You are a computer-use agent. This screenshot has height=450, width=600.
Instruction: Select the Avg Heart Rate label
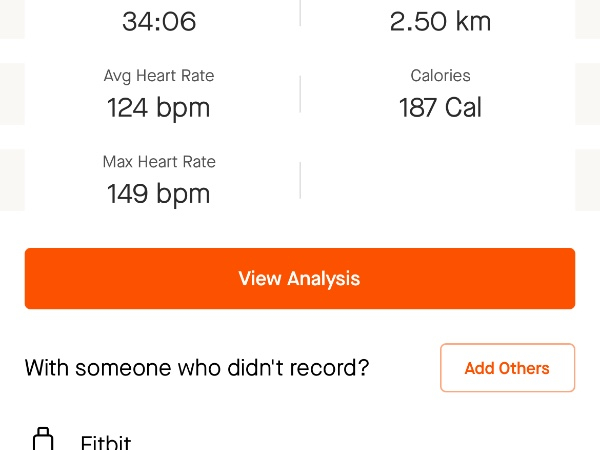point(158,76)
